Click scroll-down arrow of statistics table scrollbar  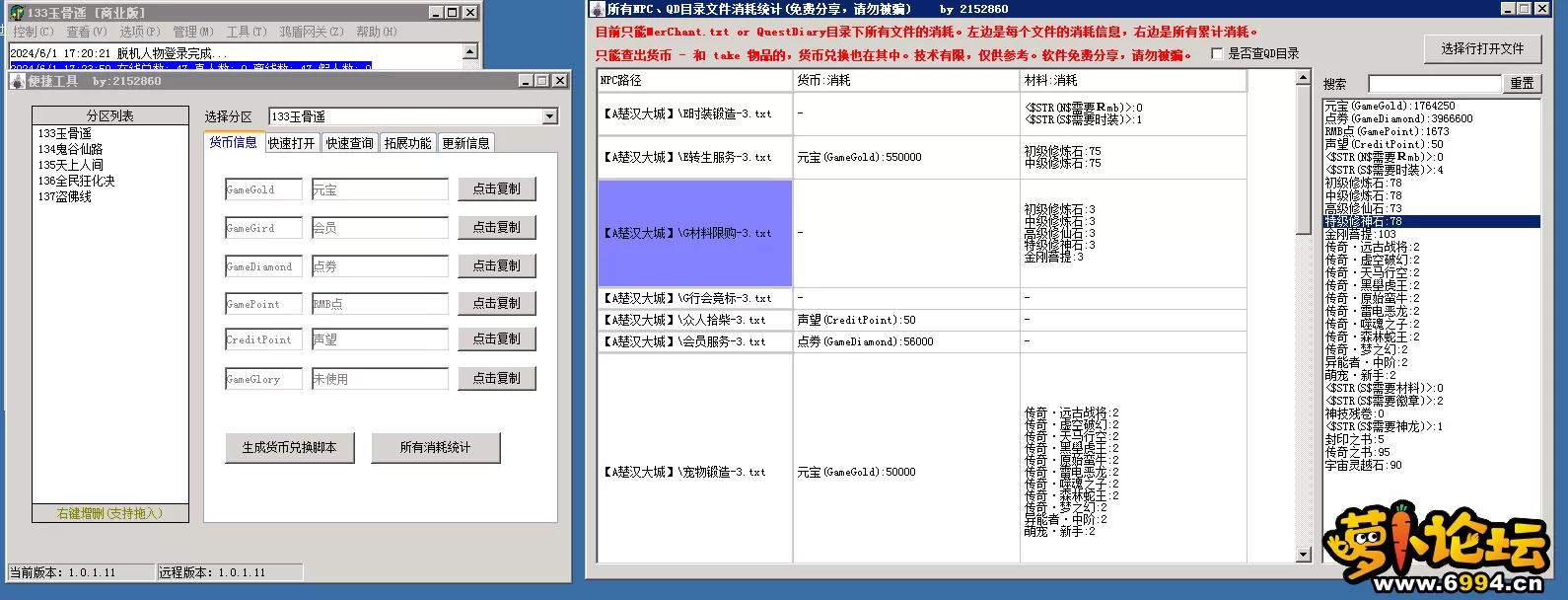pyautogui.click(x=1303, y=556)
